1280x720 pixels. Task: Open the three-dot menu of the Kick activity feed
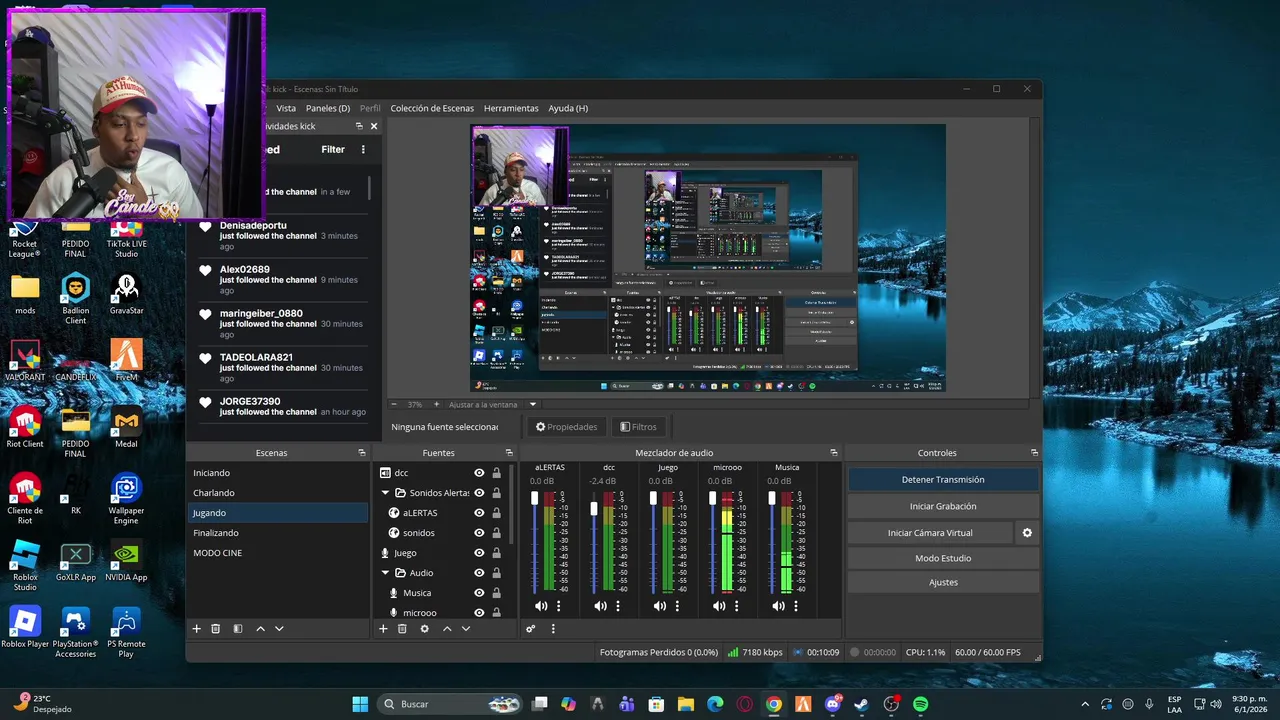pyautogui.click(x=363, y=149)
